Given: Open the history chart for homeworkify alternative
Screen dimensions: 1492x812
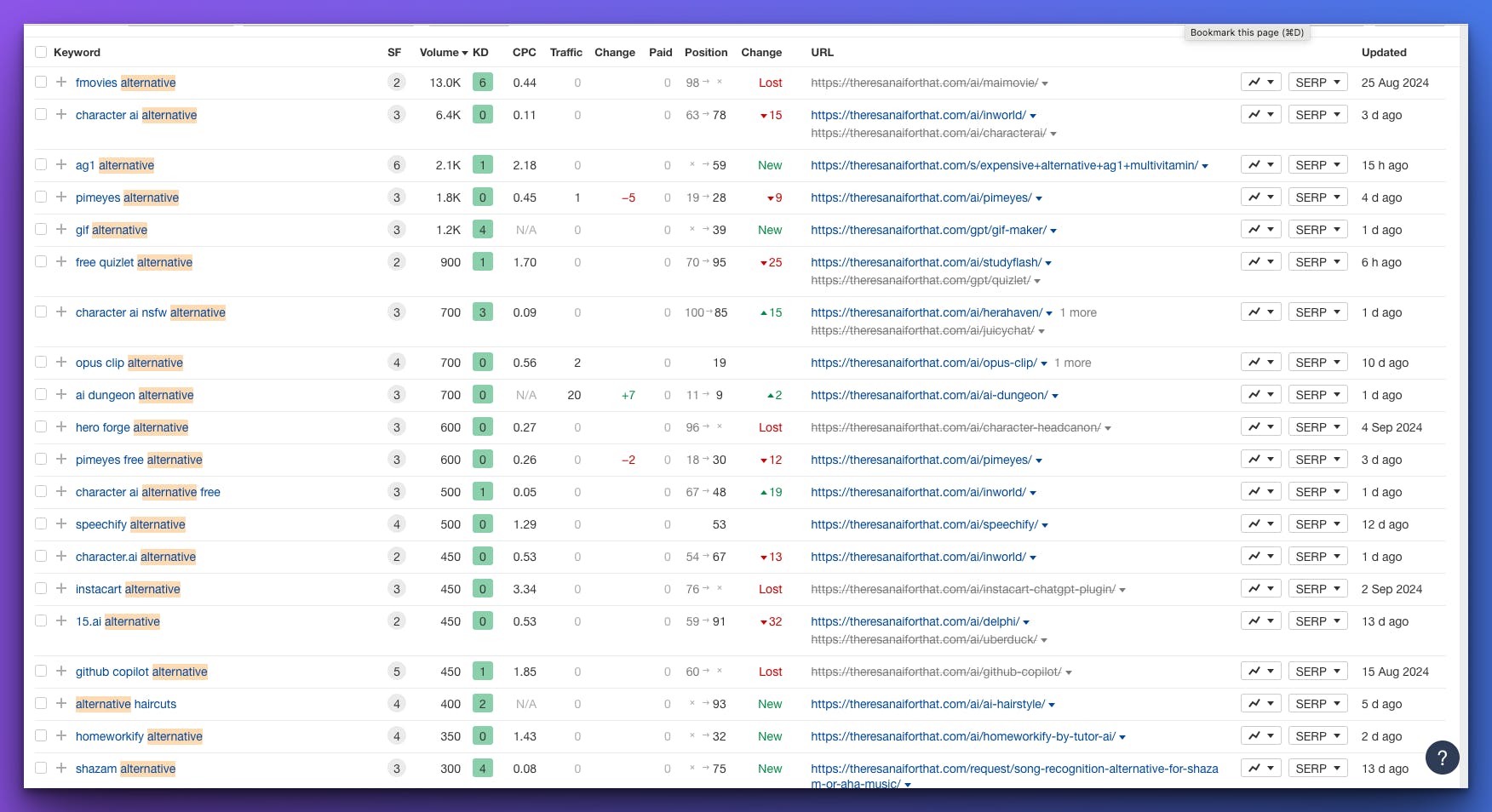Looking at the screenshot, I should [x=1260, y=736].
